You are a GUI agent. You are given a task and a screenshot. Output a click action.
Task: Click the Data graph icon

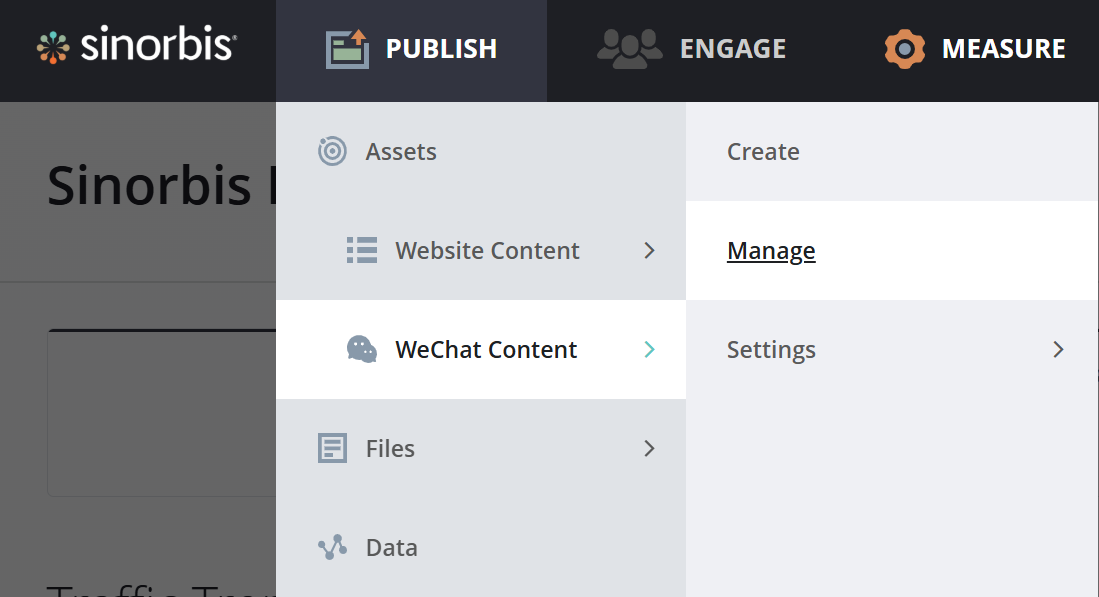pyautogui.click(x=332, y=547)
